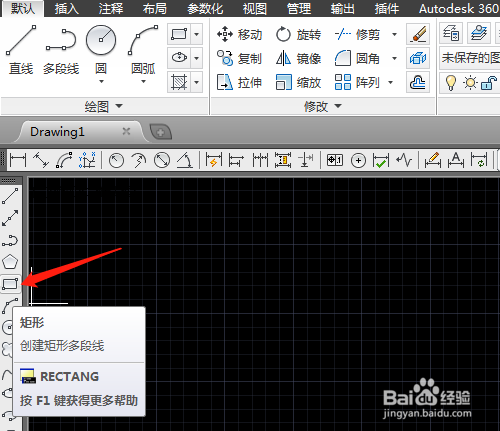Expand the Circle (圆) options arrow

[101, 81]
